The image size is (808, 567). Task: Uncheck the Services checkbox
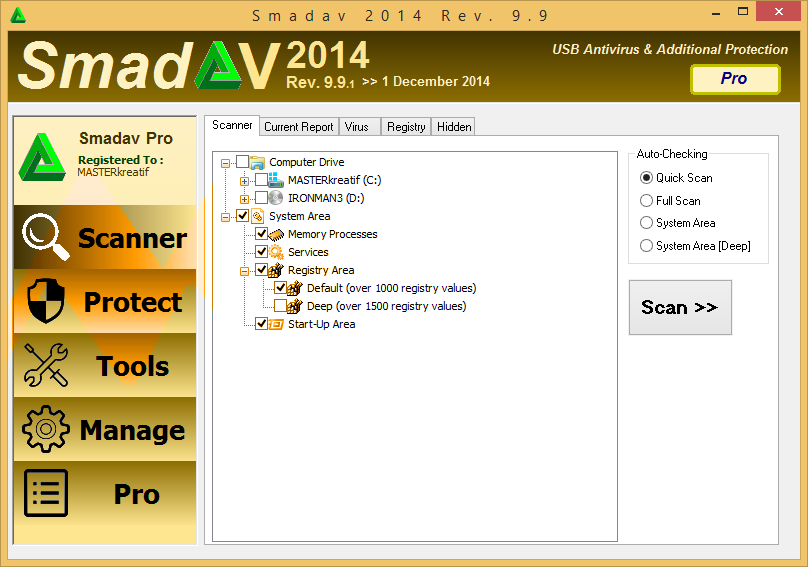[261, 252]
